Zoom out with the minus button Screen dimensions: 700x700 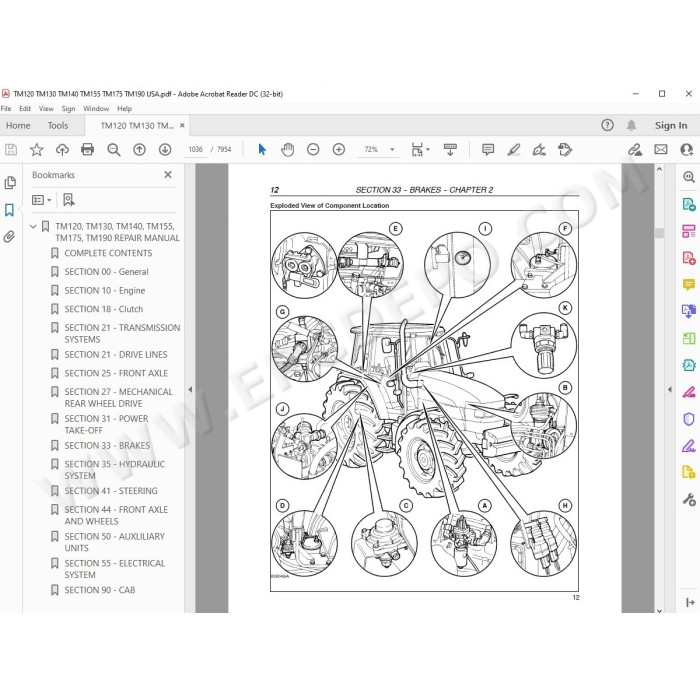[313, 150]
